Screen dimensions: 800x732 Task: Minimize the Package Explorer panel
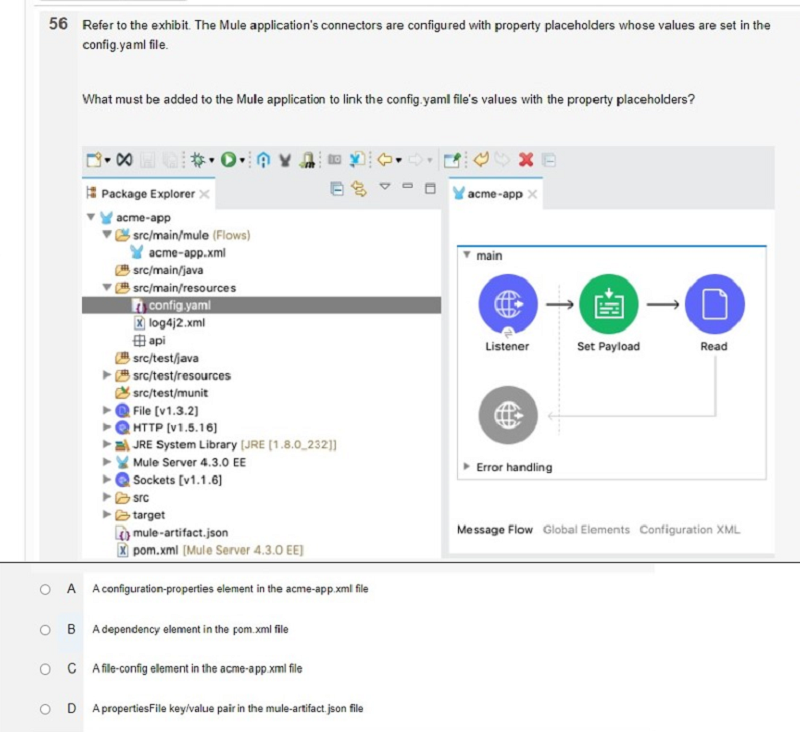407,186
